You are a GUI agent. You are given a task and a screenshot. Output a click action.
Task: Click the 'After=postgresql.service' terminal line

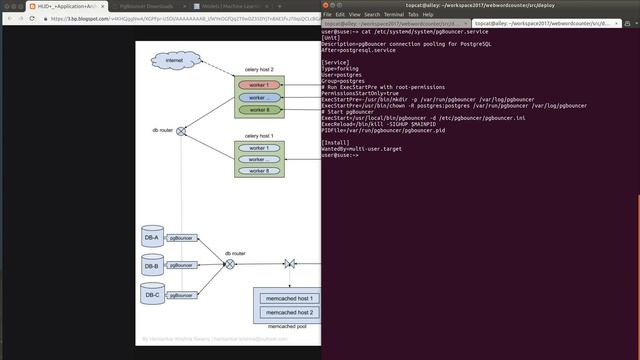pos(358,50)
